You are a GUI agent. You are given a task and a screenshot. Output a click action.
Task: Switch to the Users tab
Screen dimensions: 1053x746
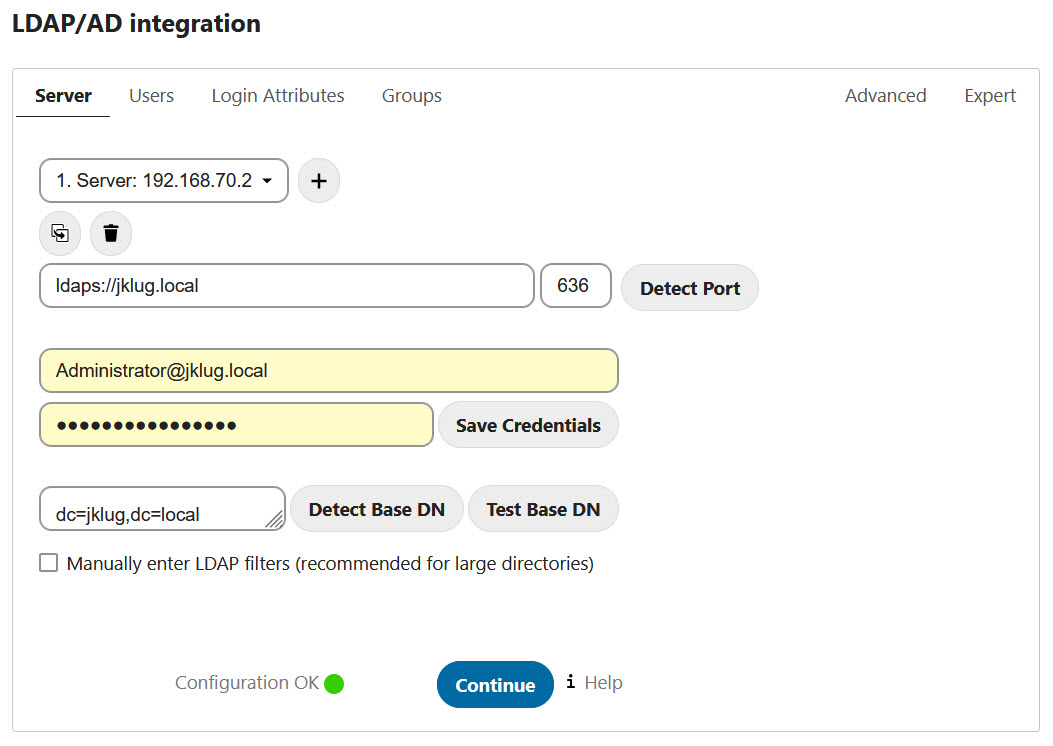pyautogui.click(x=151, y=95)
